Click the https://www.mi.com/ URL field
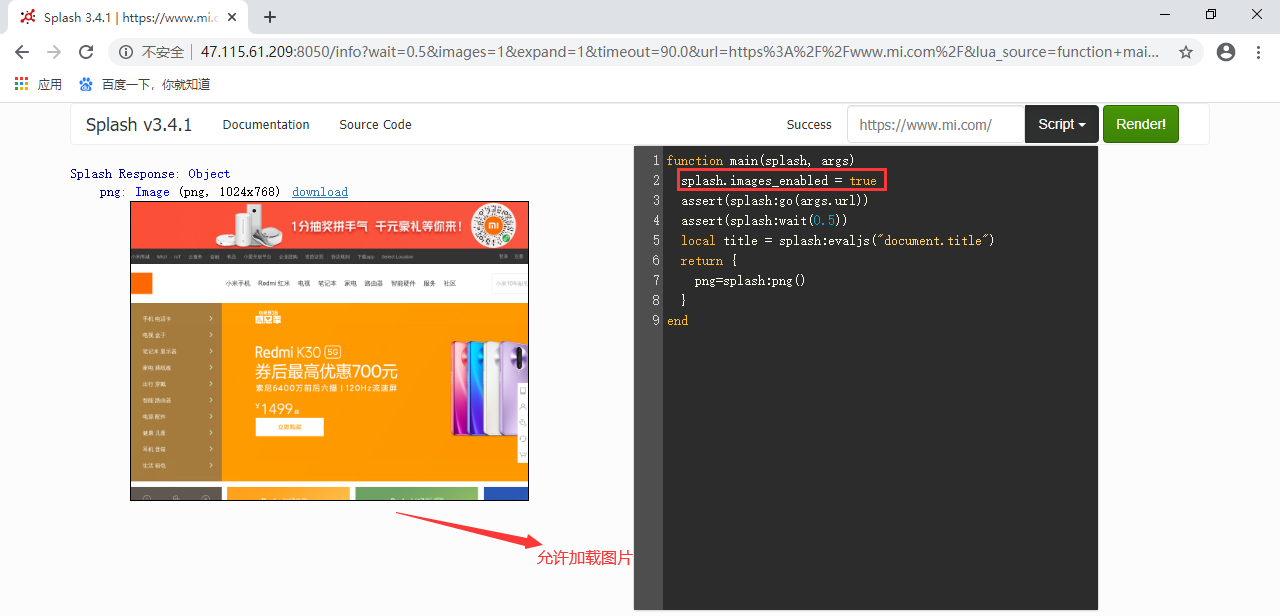 coord(936,125)
